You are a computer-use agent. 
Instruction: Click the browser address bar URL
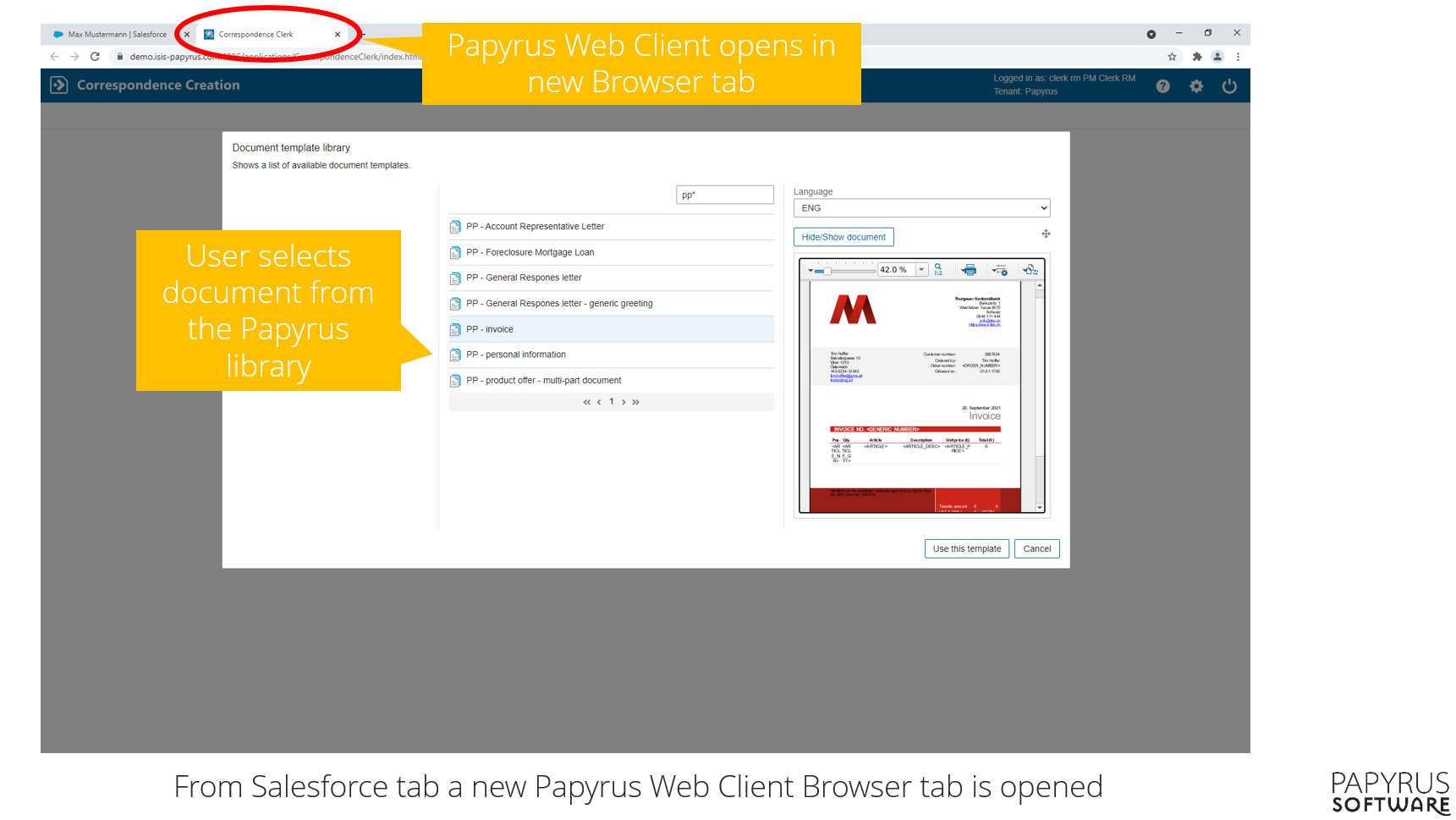(275, 57)
